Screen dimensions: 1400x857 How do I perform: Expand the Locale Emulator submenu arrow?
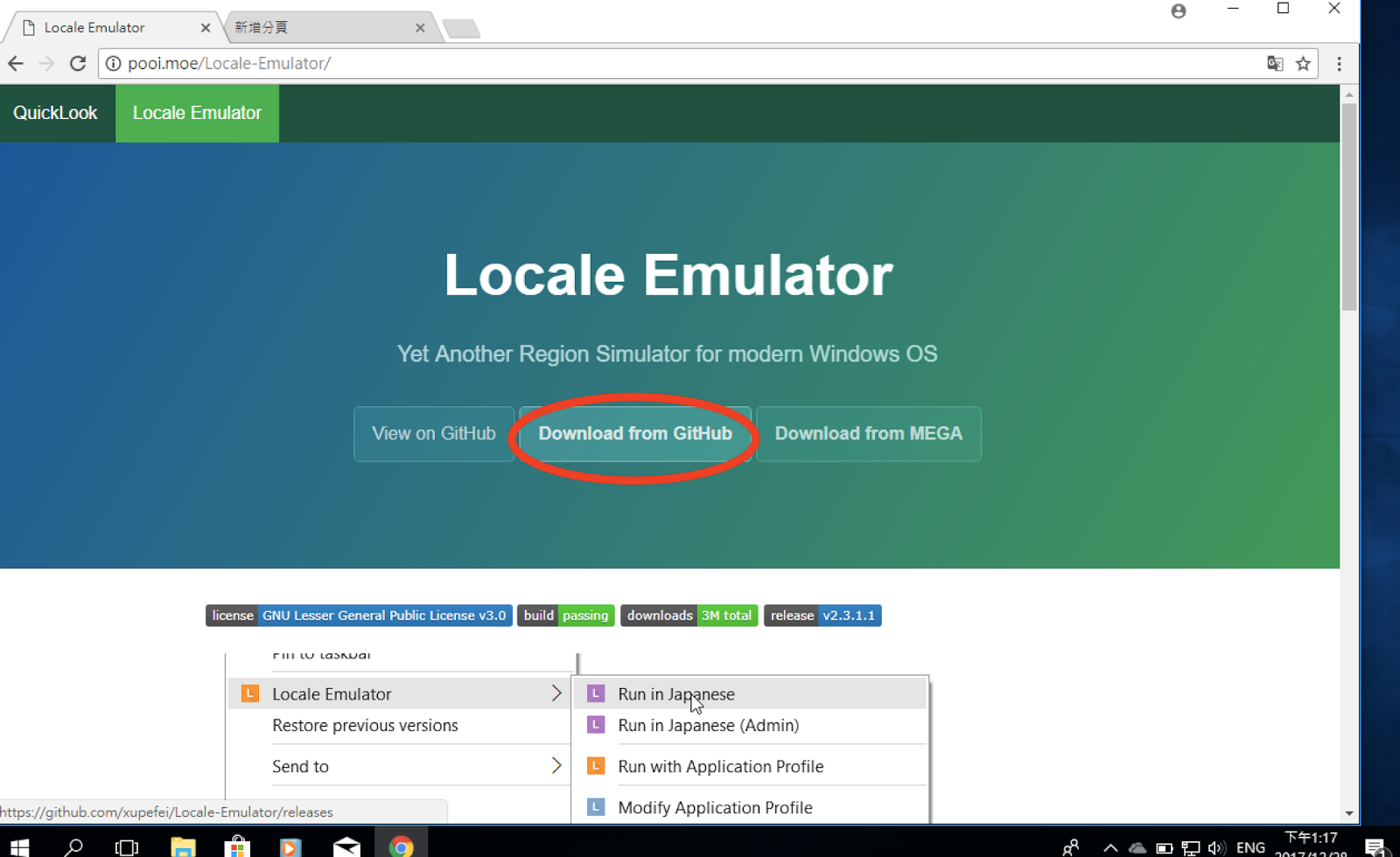click(556, 693)
